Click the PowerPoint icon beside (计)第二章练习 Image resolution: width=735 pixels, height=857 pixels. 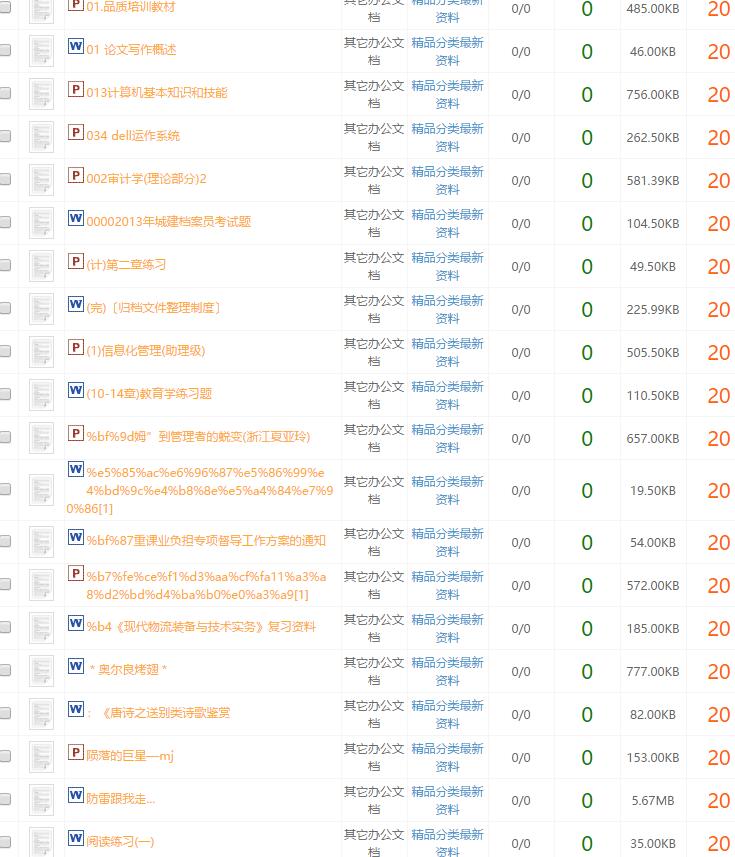point(75,262)
